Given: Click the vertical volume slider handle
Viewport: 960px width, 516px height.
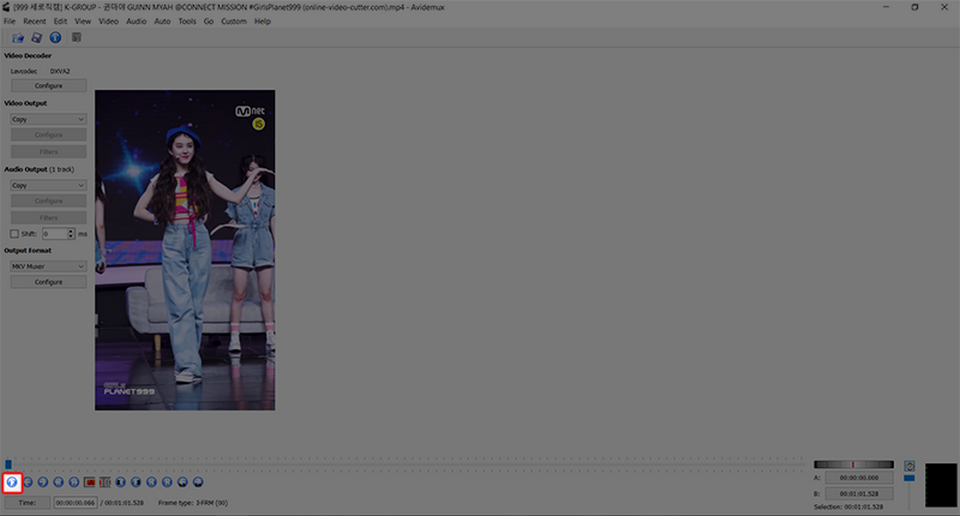Looking at the screenshot, I should (x=909, y=478).
